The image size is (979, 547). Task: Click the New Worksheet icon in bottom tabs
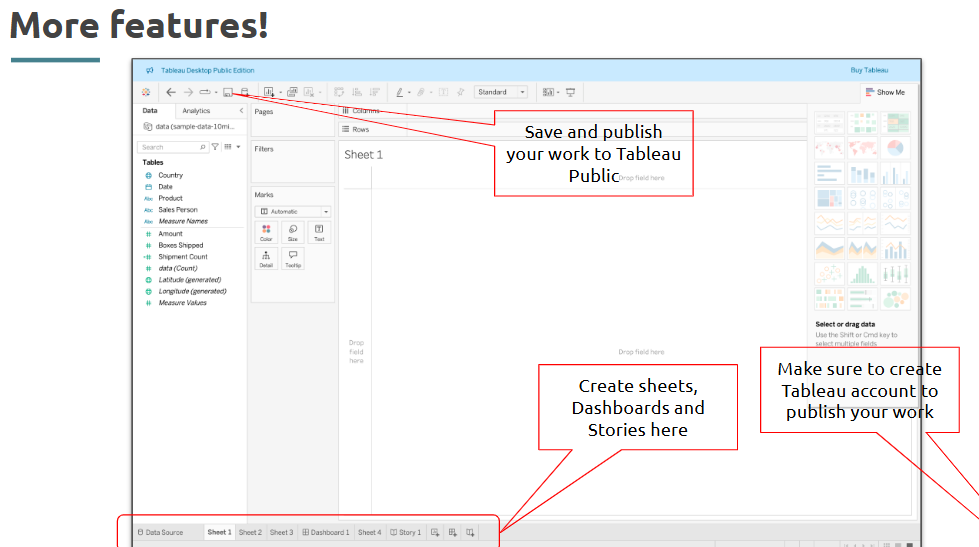435,533
